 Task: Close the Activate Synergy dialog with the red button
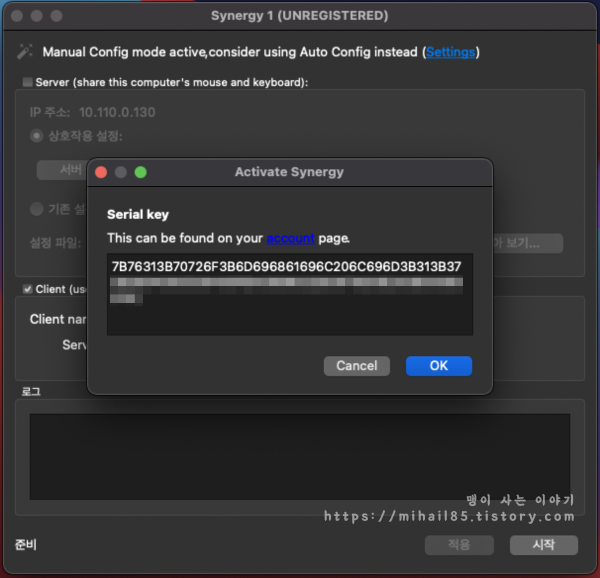101,172
